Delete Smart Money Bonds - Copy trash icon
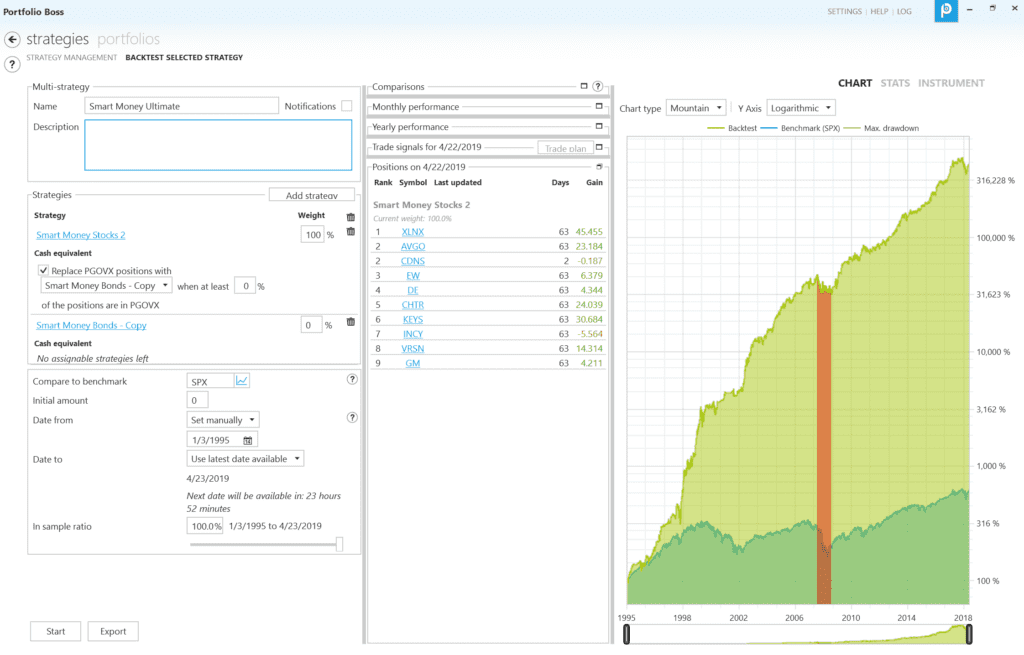The image size is (1024, 655). click(x=351, y=322)
